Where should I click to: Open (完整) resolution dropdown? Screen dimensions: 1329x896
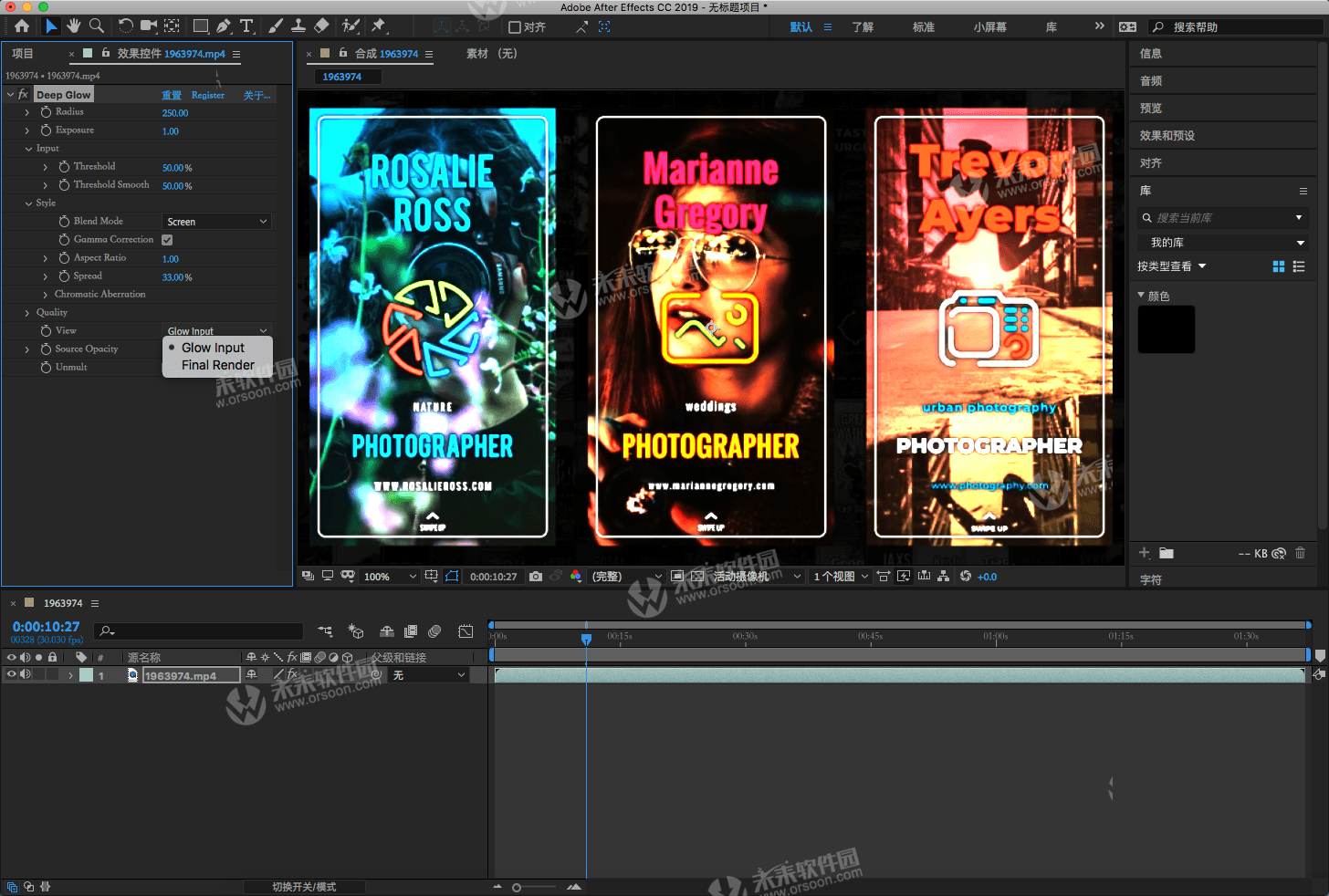626,577
